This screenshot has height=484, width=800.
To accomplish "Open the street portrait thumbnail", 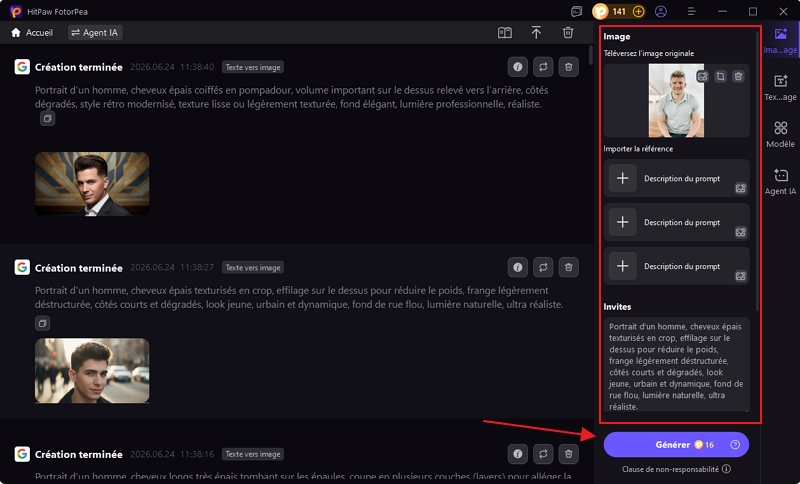I will [92, 371].
